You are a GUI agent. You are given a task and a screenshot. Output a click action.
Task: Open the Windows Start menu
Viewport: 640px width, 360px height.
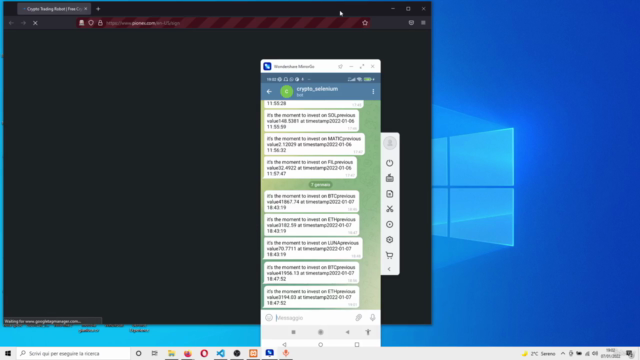[8, 353]
